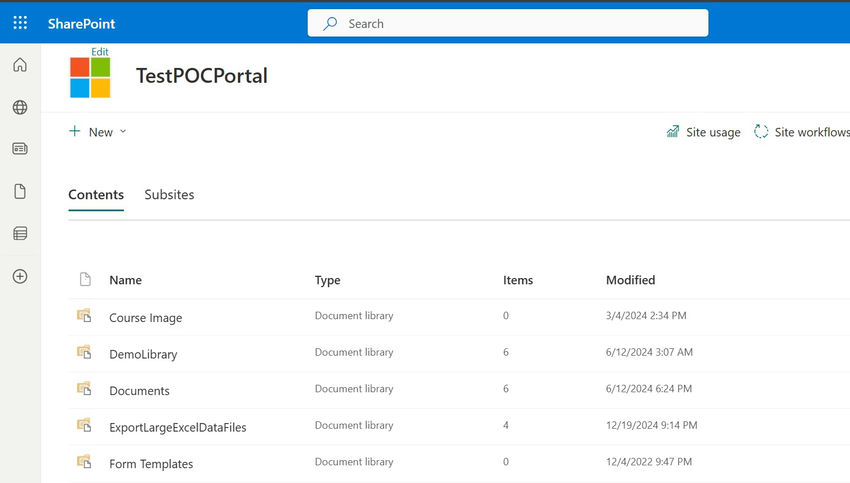The height and width of the screenshot is (483, 850).
Task: Open the globe sites icon in sidebar
Action: point(20,107)
